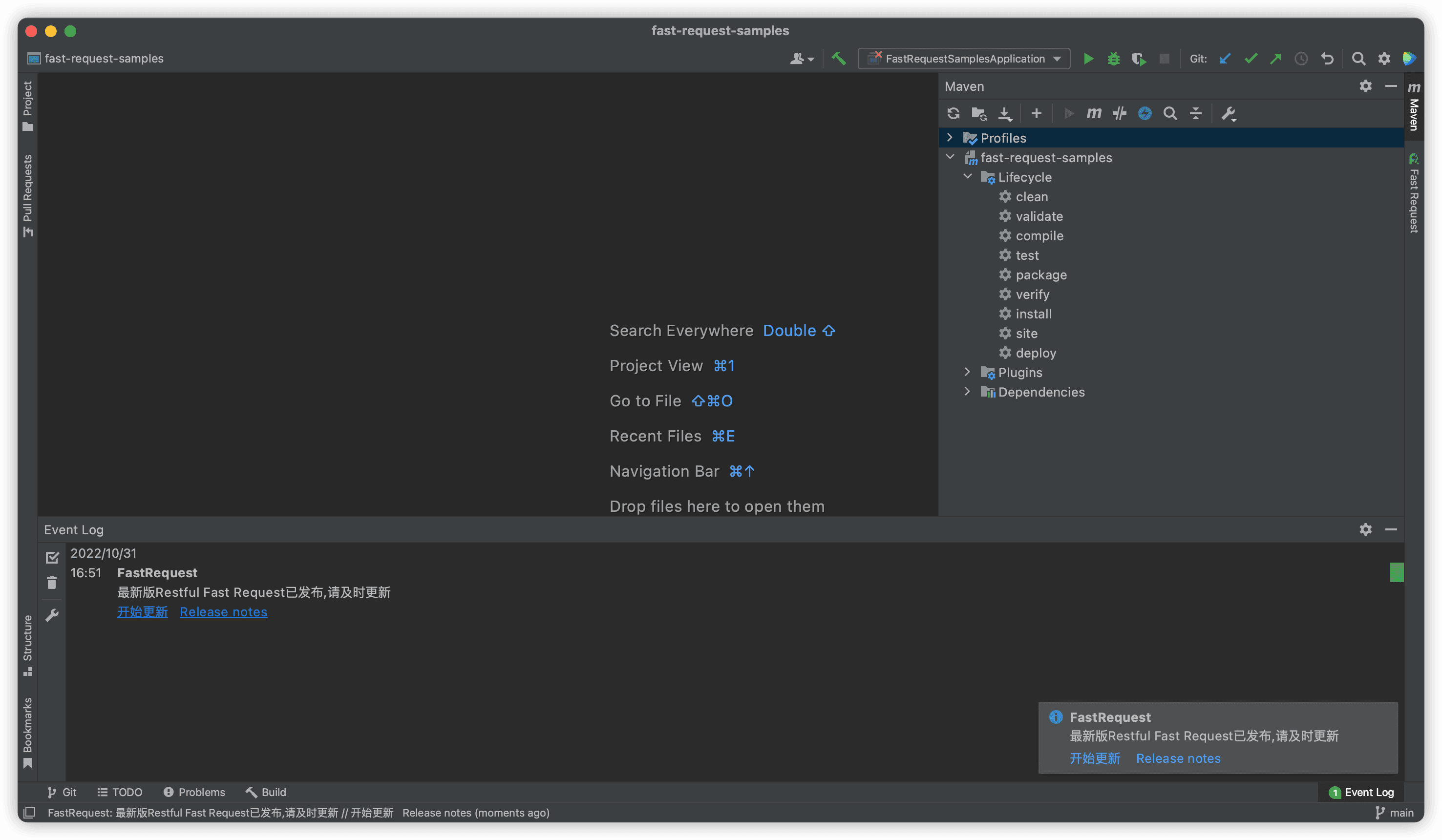This screenshot has height=840, width=1442.
Task: Expand the Dependencies node in Maven
Action: tap(967, 392)
